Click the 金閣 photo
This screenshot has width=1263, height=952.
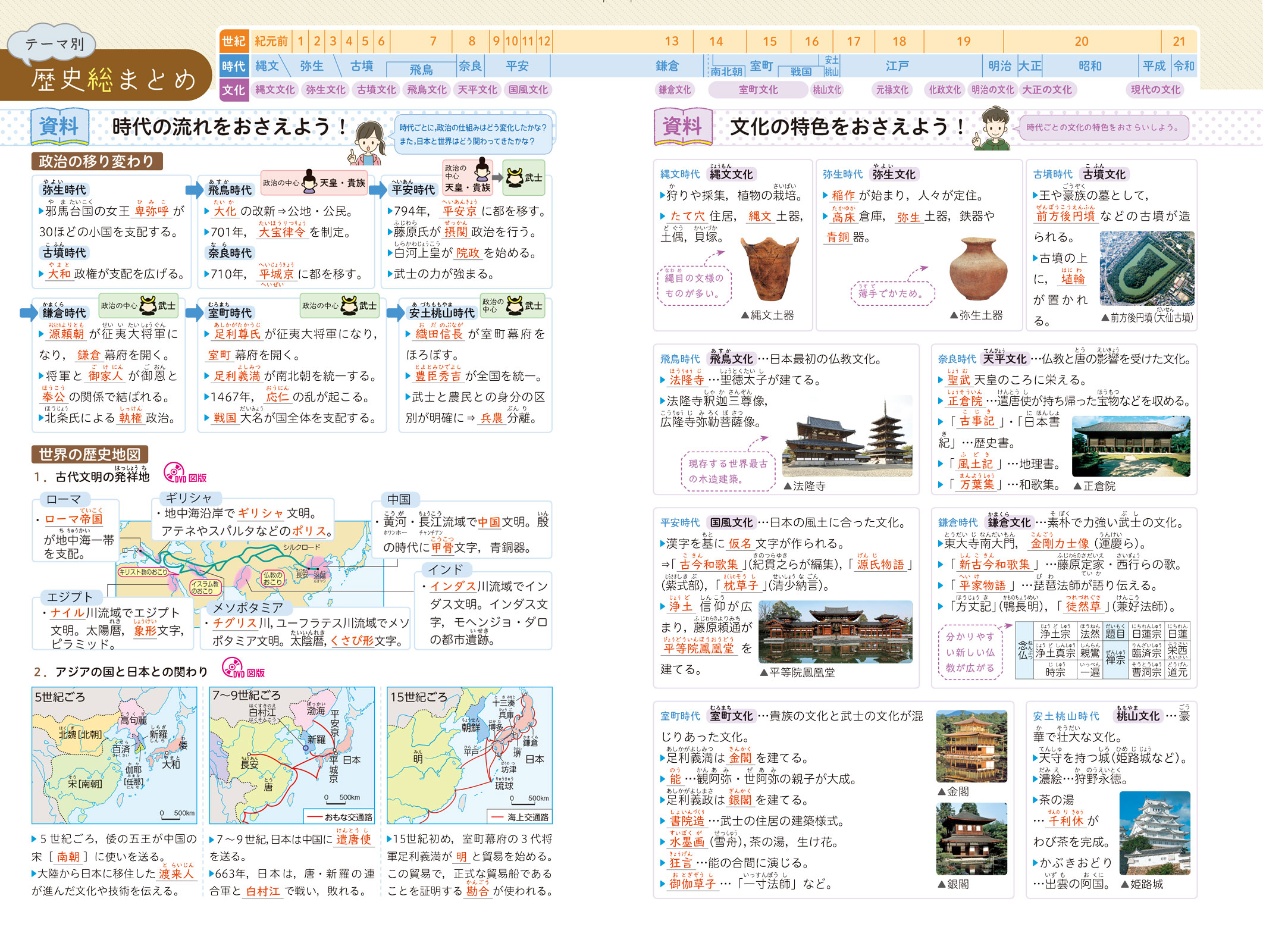[971, 746]
